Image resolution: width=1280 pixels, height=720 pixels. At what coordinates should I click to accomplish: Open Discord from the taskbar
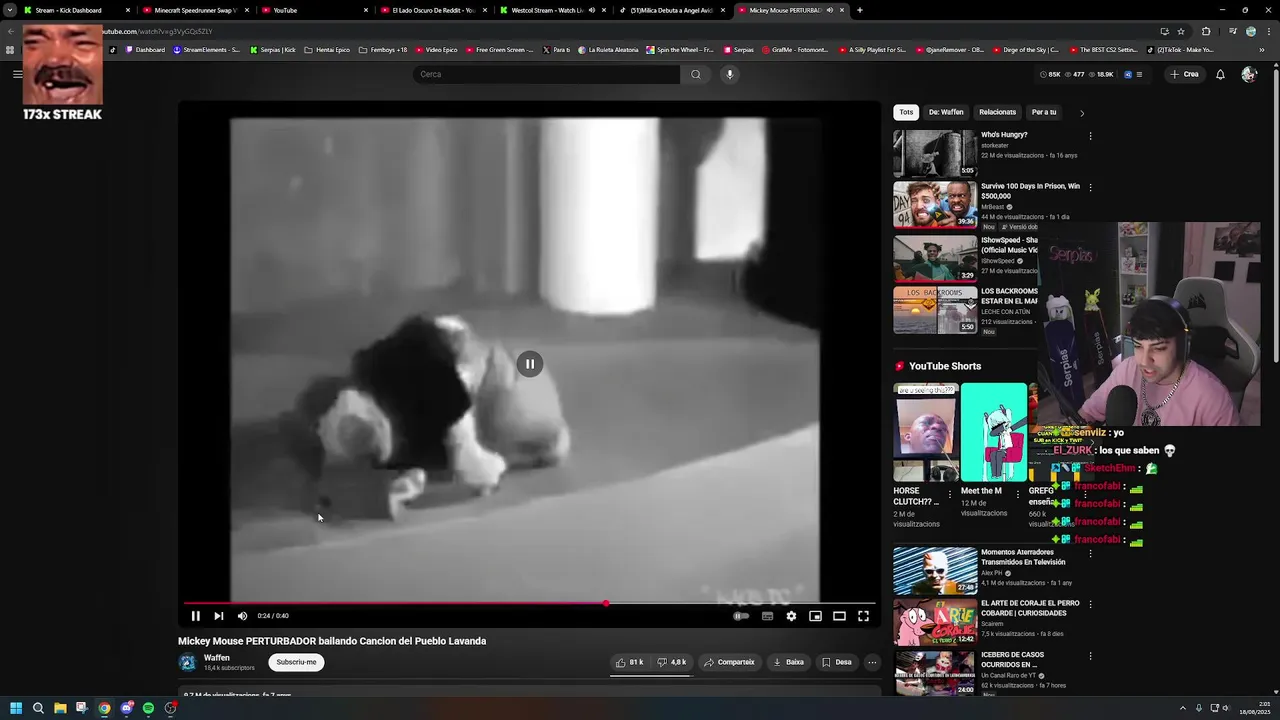(x=126, y=708)
